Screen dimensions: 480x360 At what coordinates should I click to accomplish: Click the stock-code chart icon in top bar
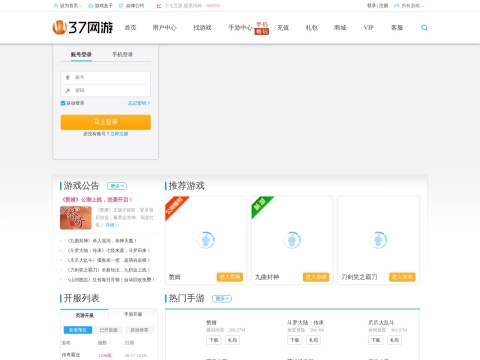click(x=159, y=6)
